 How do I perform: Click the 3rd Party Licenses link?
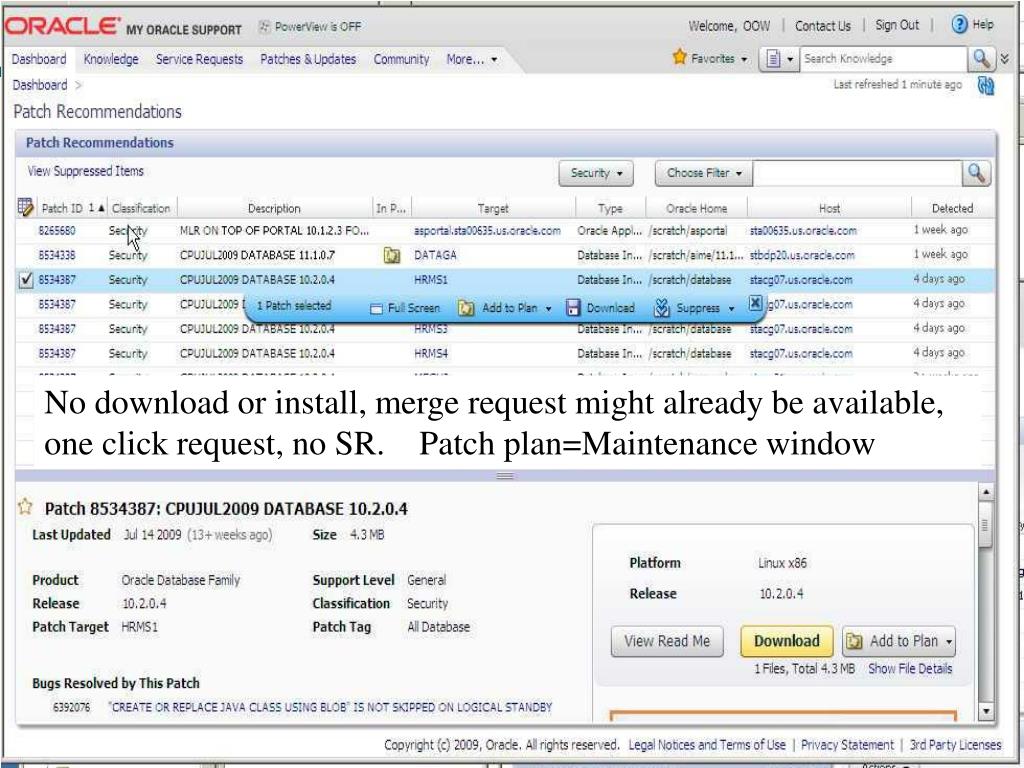pyautogui.click(x=955, y=744)
